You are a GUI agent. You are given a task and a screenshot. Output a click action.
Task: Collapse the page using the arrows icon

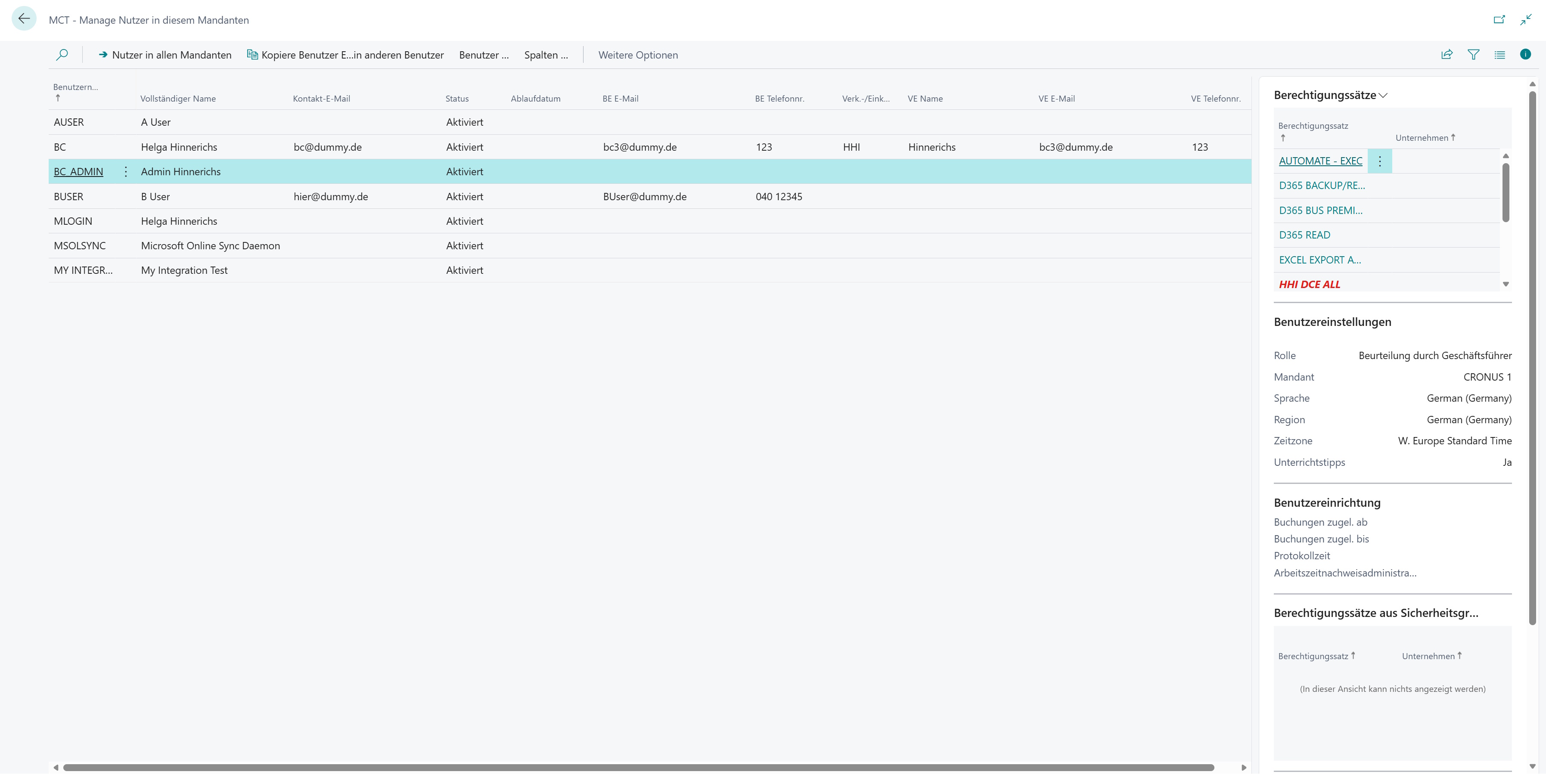[x=1526, y=20]
